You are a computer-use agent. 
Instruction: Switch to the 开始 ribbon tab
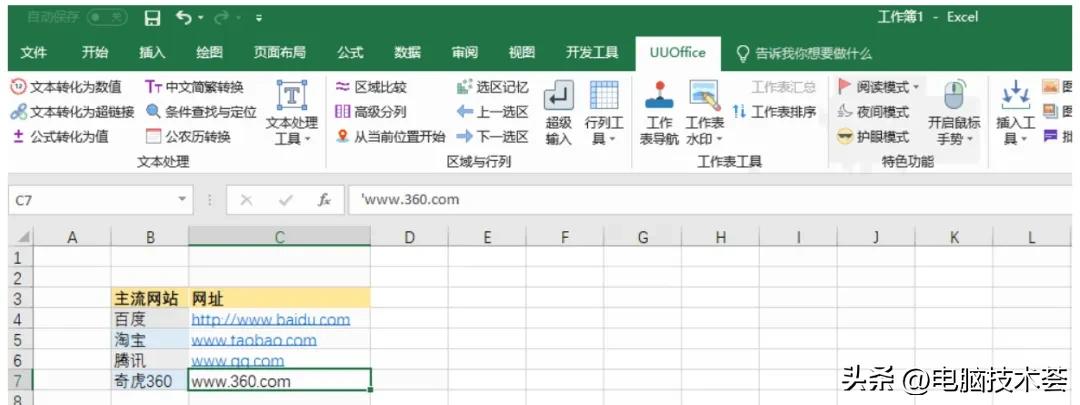pos(94,52)
